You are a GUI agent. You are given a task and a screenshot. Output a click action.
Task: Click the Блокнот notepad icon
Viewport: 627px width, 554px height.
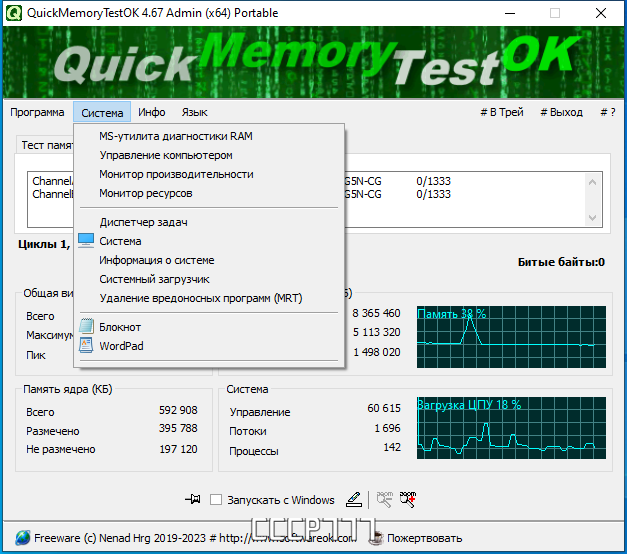click(x=86, y=326)
